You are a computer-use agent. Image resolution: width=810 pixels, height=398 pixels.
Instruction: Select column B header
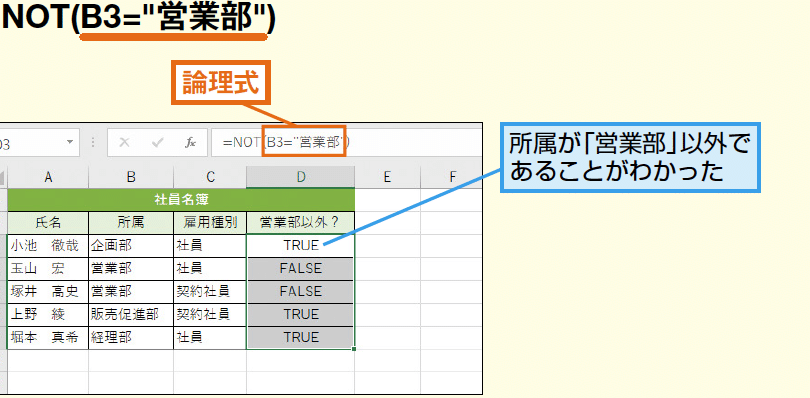(131, 177)
